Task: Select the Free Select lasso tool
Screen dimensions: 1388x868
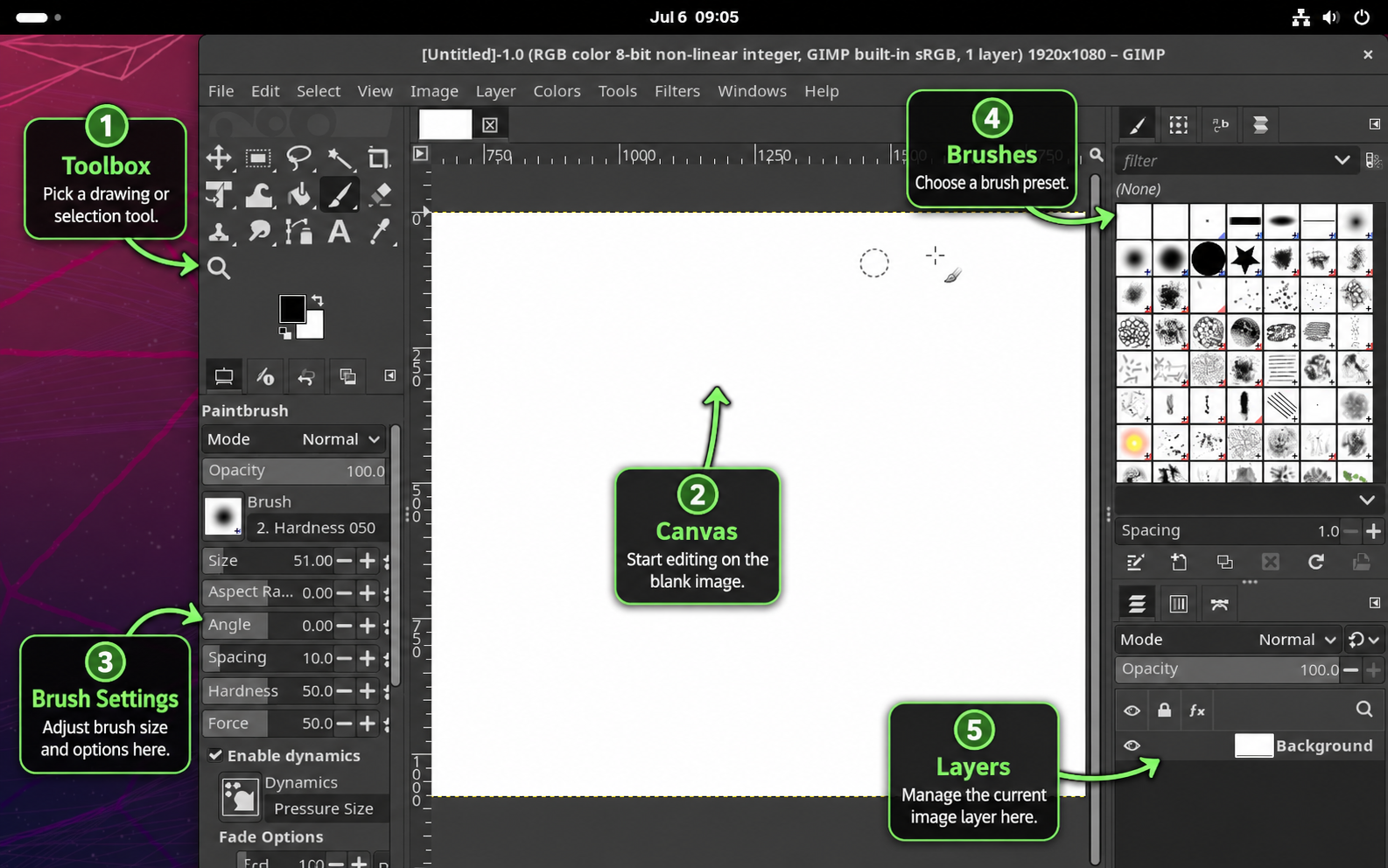Action: pyautogui.click(x=299, y=158)
